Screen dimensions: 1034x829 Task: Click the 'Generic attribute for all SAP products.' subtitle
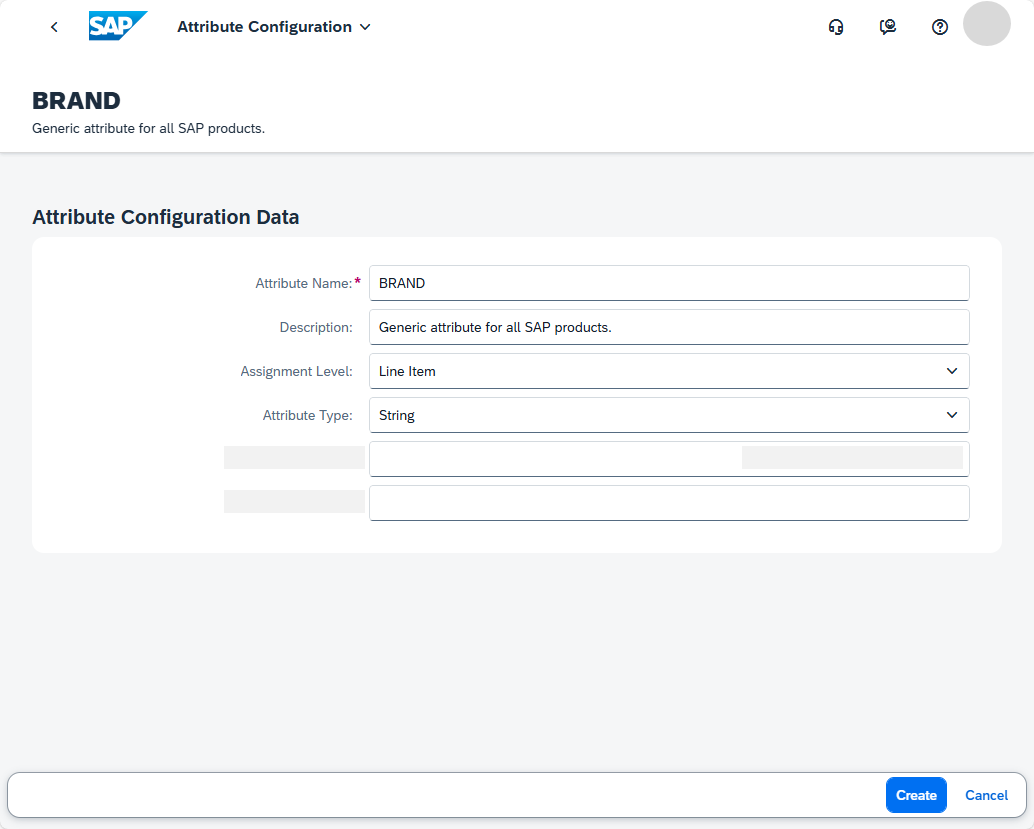148,129
